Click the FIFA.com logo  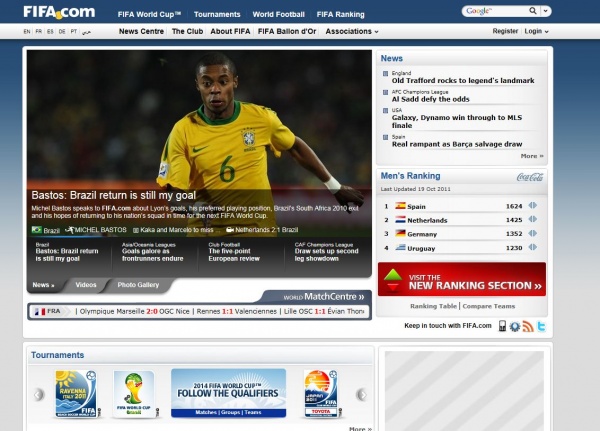coord(59,12)
